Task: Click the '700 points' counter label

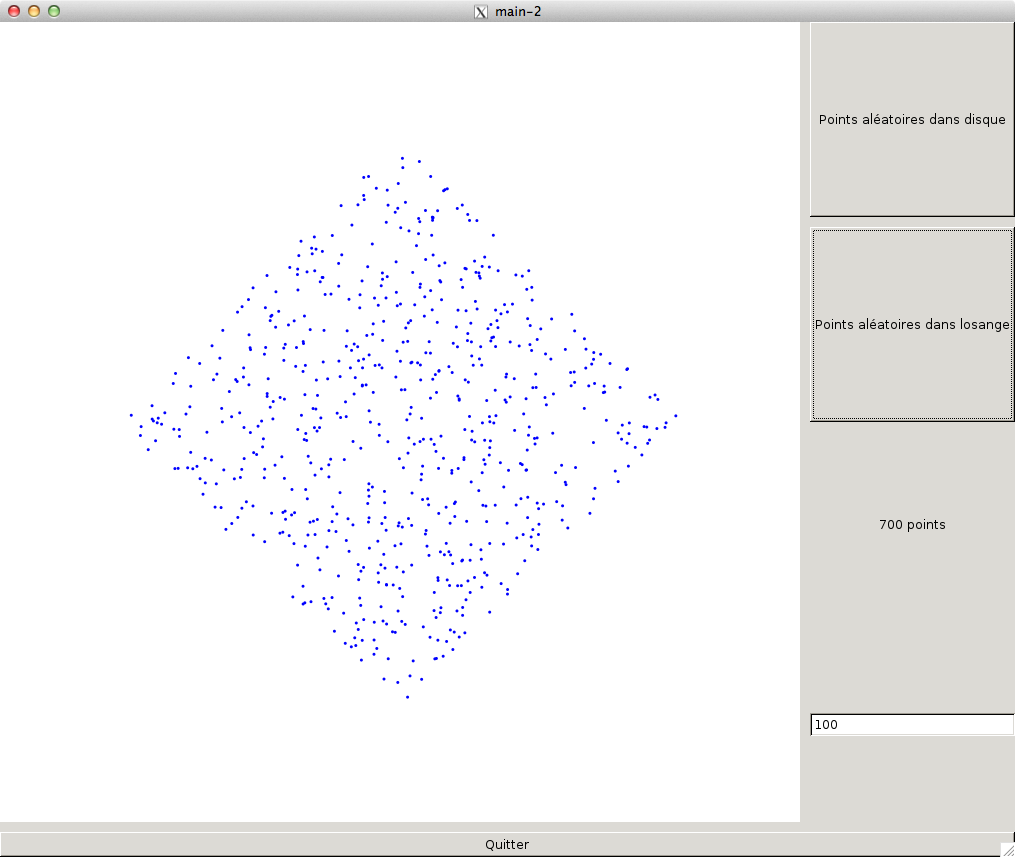Action: (x=911, y=524)
